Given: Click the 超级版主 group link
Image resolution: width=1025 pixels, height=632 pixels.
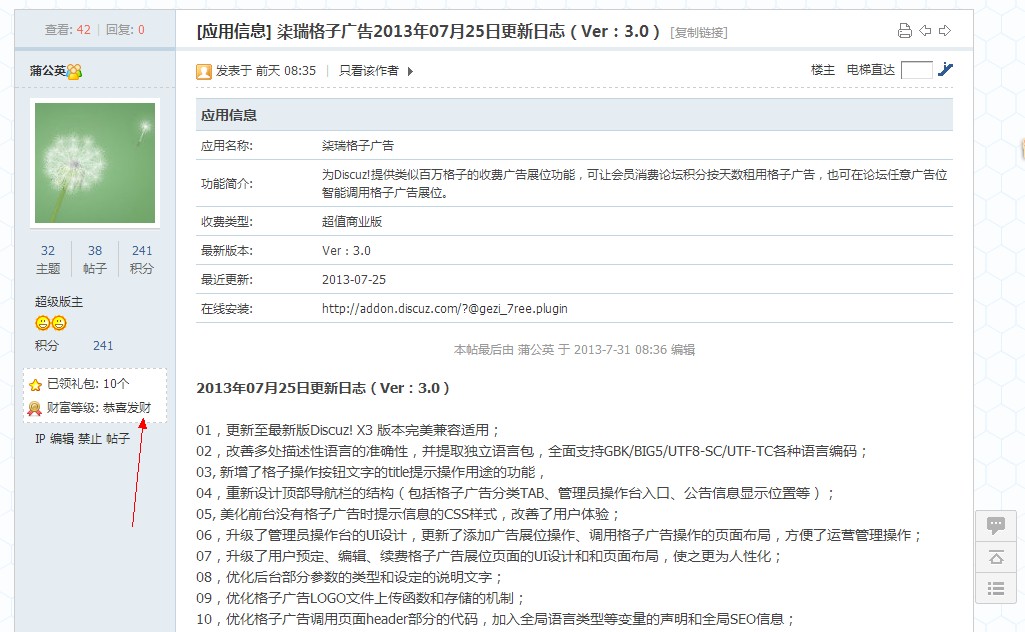Looking at the screenshot, I should pyautogui.click(x=59, y=302).
